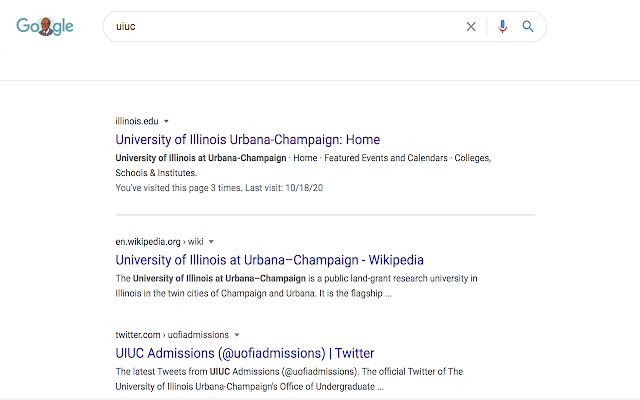
Task: Start voice search with the microphone icon
Action: pos(502,27)
